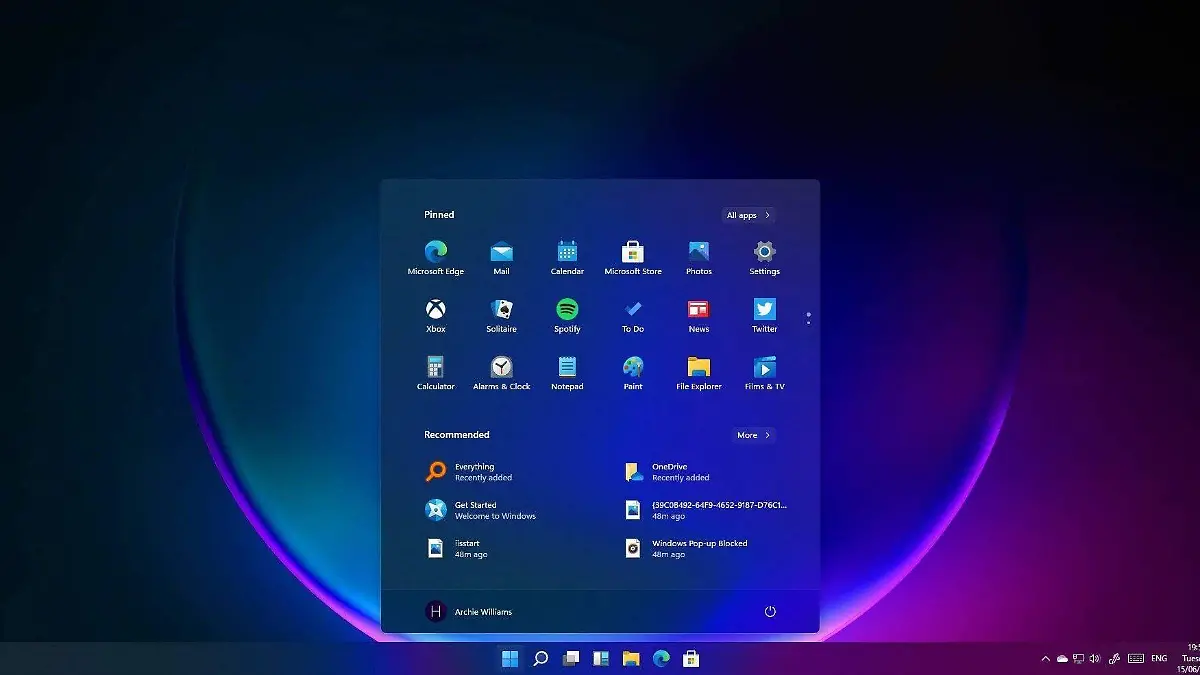Launch the Spotify pinned app
The height and width of the screenshot is (675, 1200).
coord(567,310)
